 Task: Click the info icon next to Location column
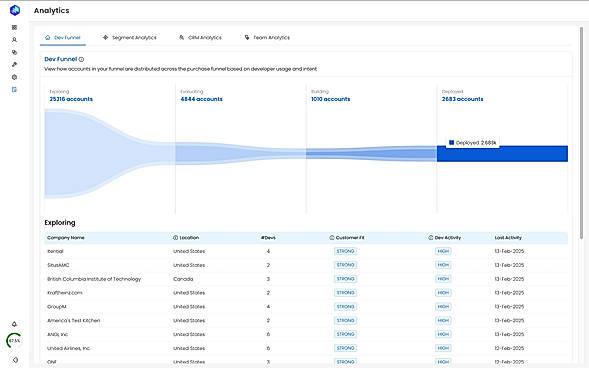(x=175, y=238)
